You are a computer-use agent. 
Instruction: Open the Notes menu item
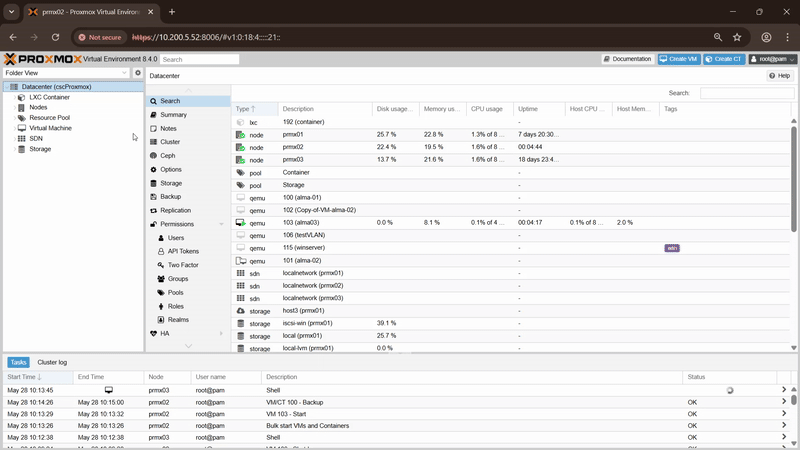point(188,129)
